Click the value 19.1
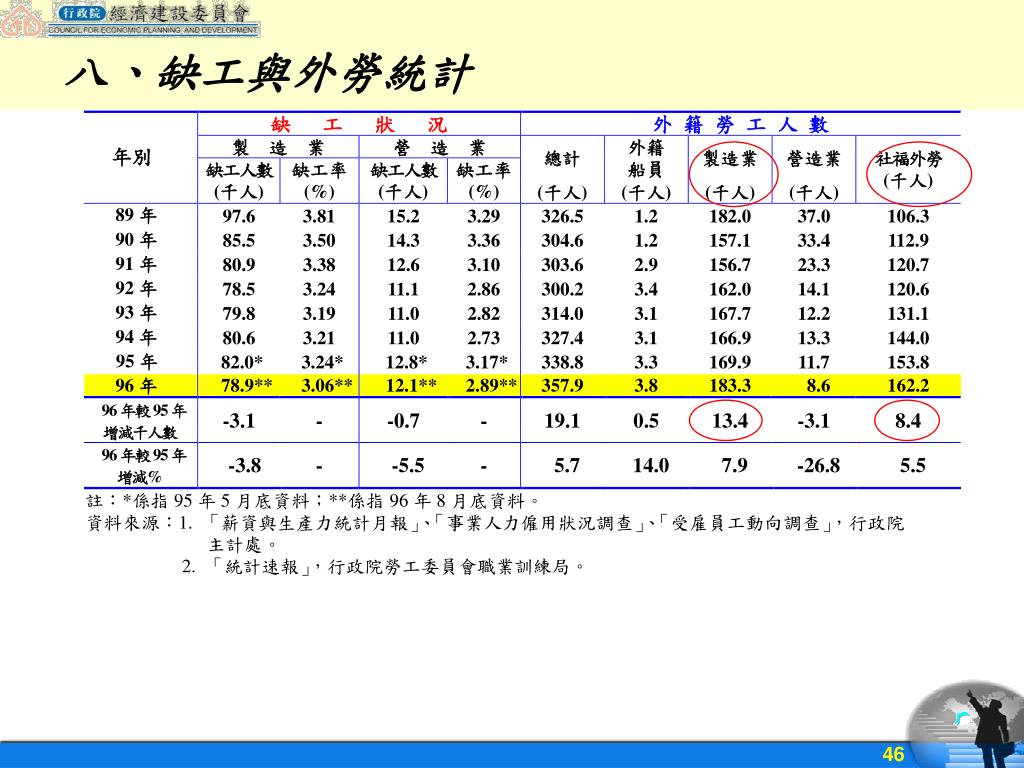Screen dimensions: 1024x768 (x=562, y=421)
